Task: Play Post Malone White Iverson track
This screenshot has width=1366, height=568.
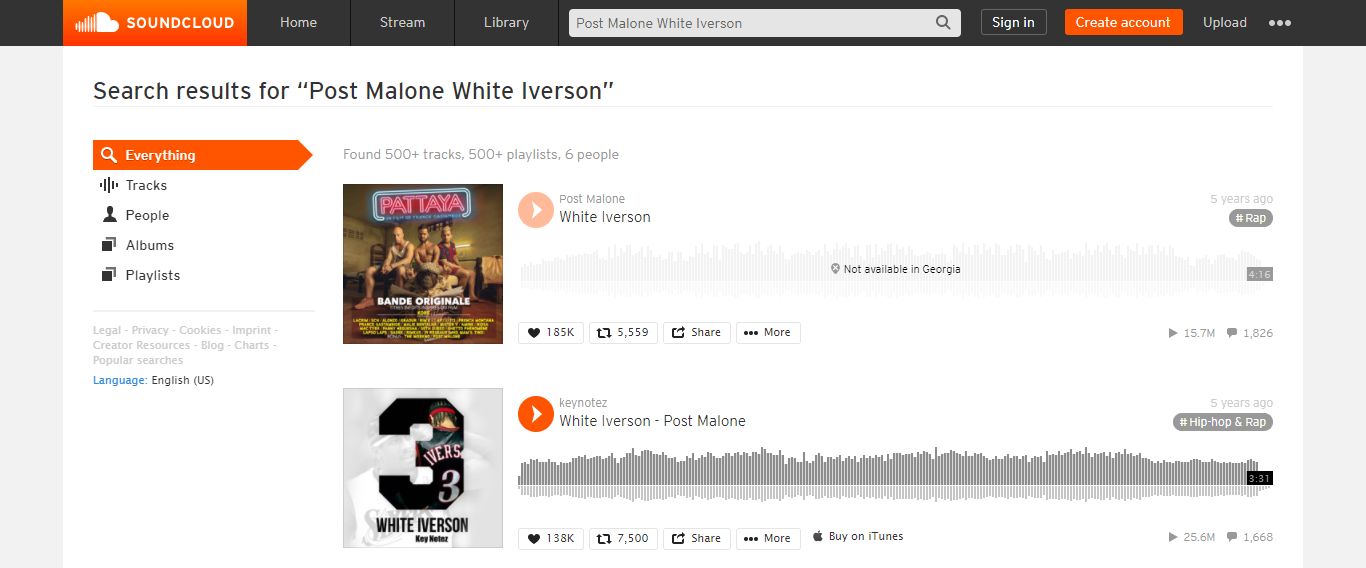Action: (536, 210)
